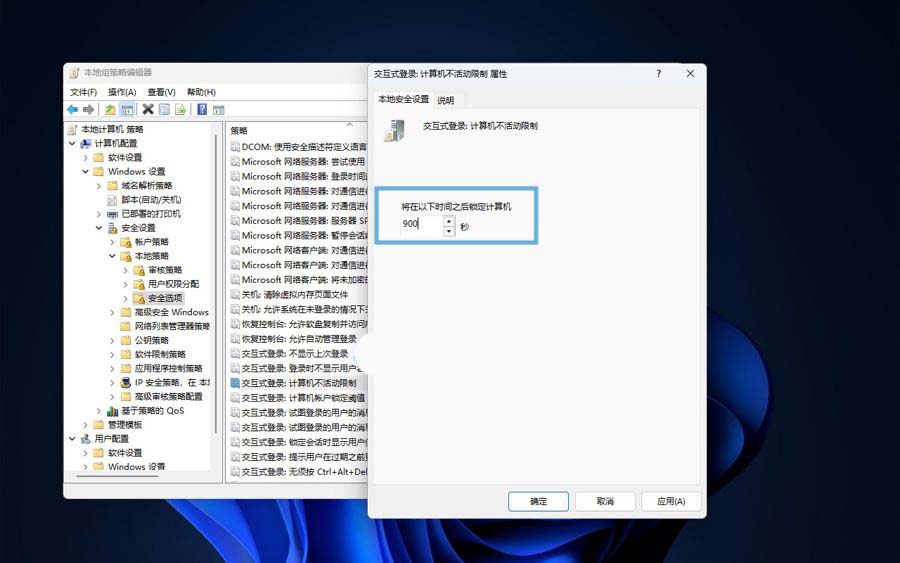The image size is (900, 563).
Task: Select 应用程序控制策略 tree item
Action: [168, 368]
